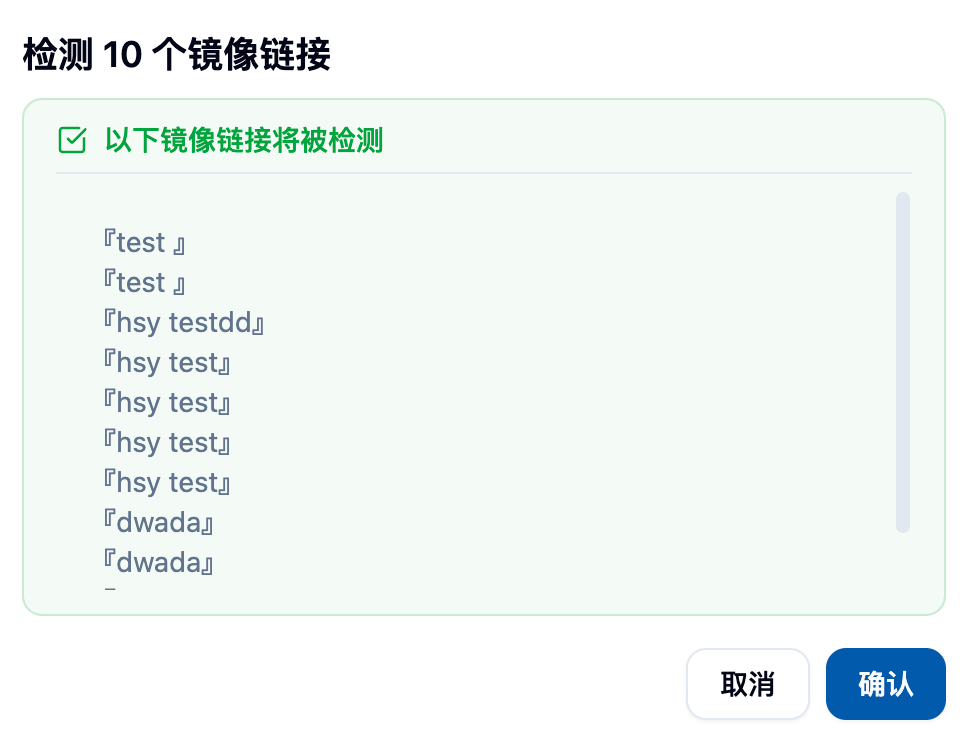Click the vertical scrollbar of the link list
The image size is (964, 730).
[902, 362]
